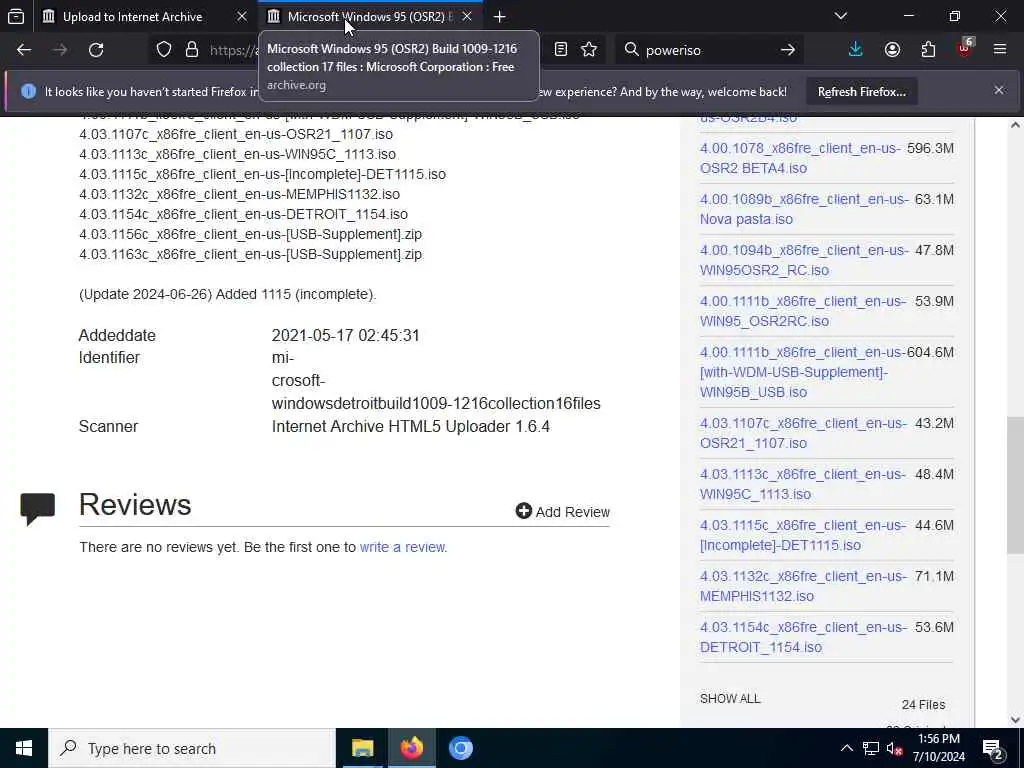Close the Upload to Internet Archive tab
The image size is (1024, 768).
tap(242, 16)
